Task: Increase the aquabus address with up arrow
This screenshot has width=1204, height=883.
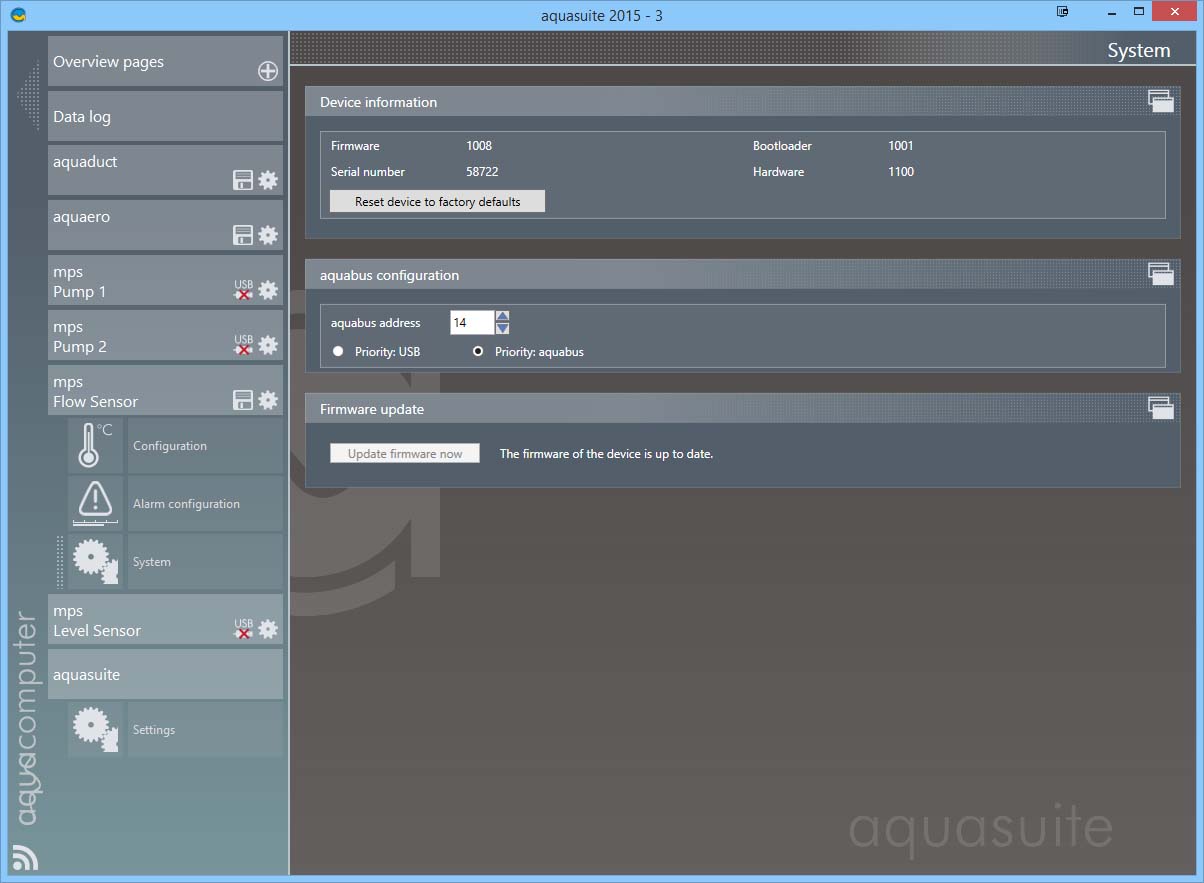Action: (x=502, y=316)
